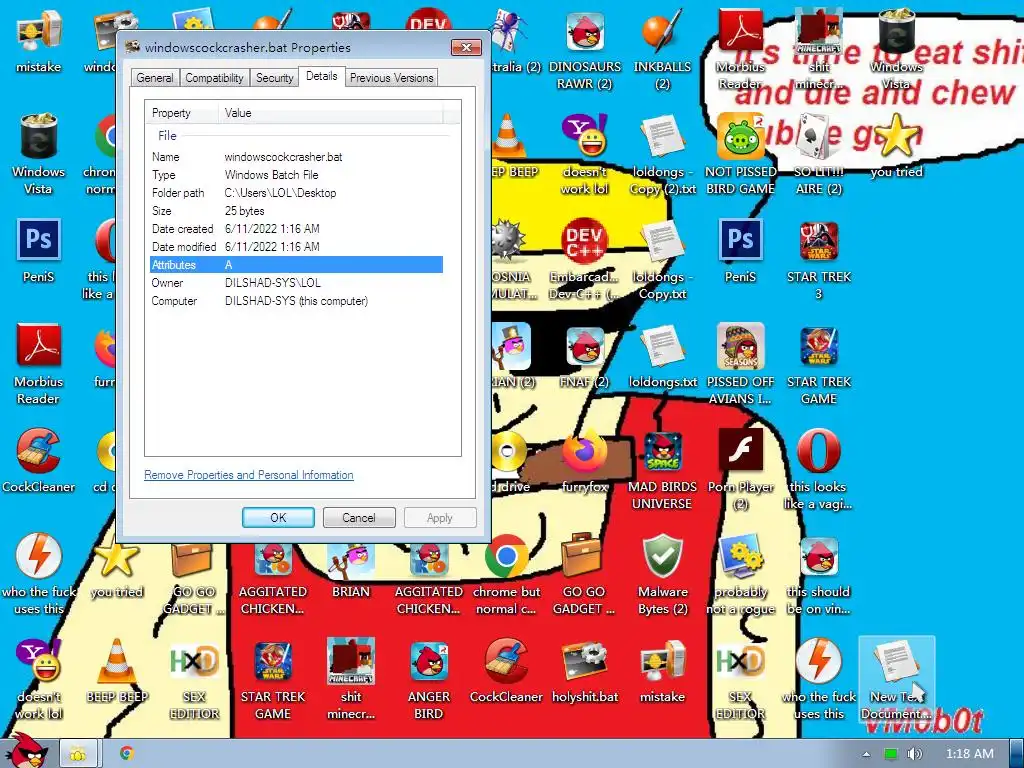
Task: Select the Owner row DILSHAD-SYS\LOL
Action: tap(296, 283)
